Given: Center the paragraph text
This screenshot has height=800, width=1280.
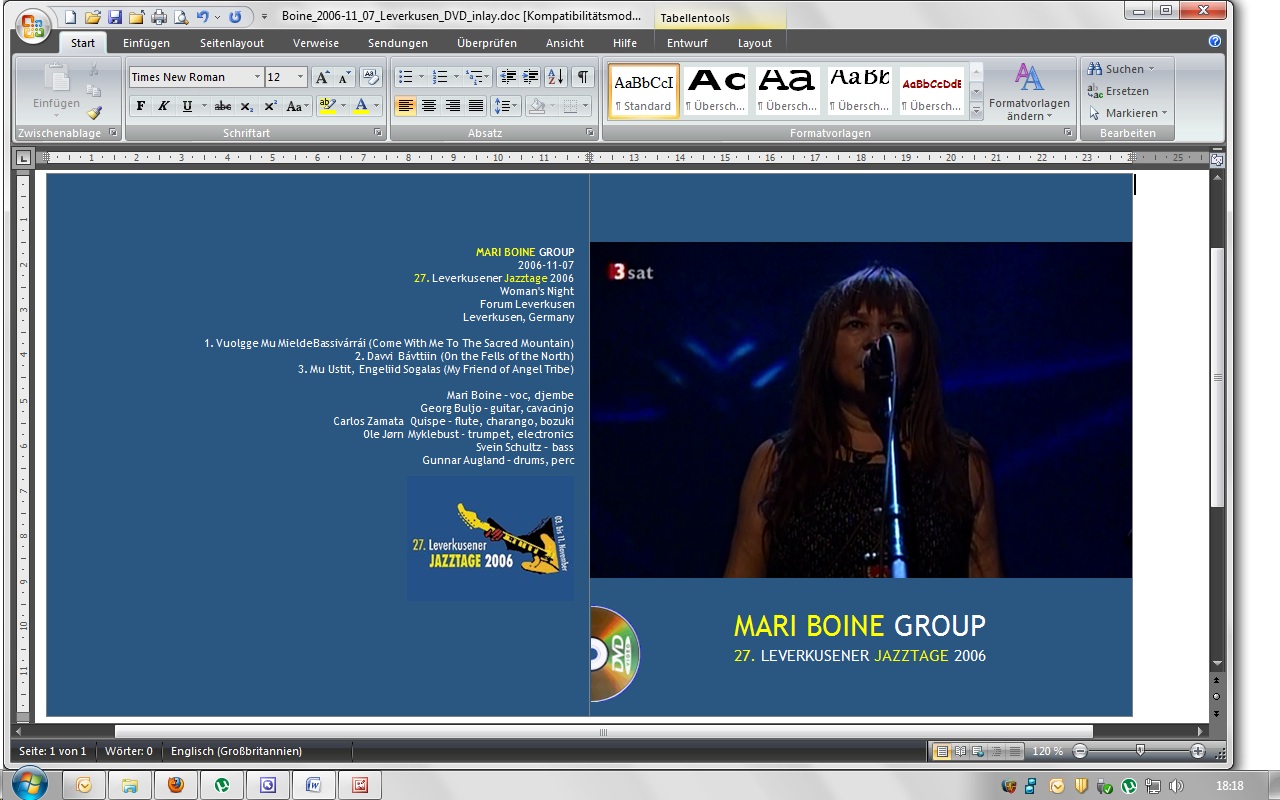Looking at the screenshot, I should (429, 106).
